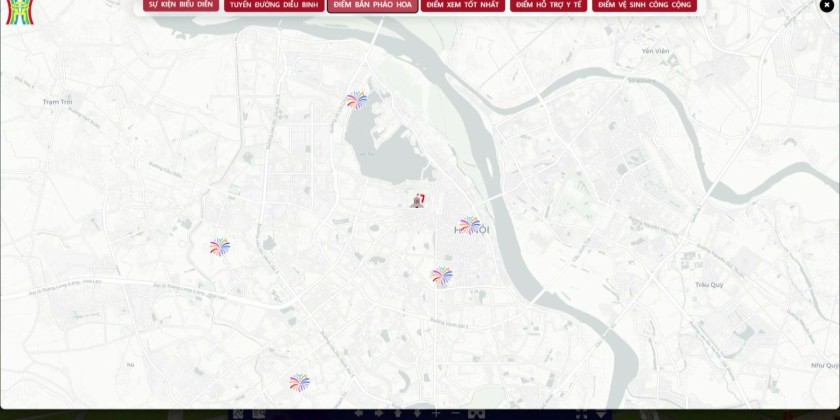Click the Điểm Hỗ Trợ Y Tế button
Screen dimensions: 840x420
point(548,5)
